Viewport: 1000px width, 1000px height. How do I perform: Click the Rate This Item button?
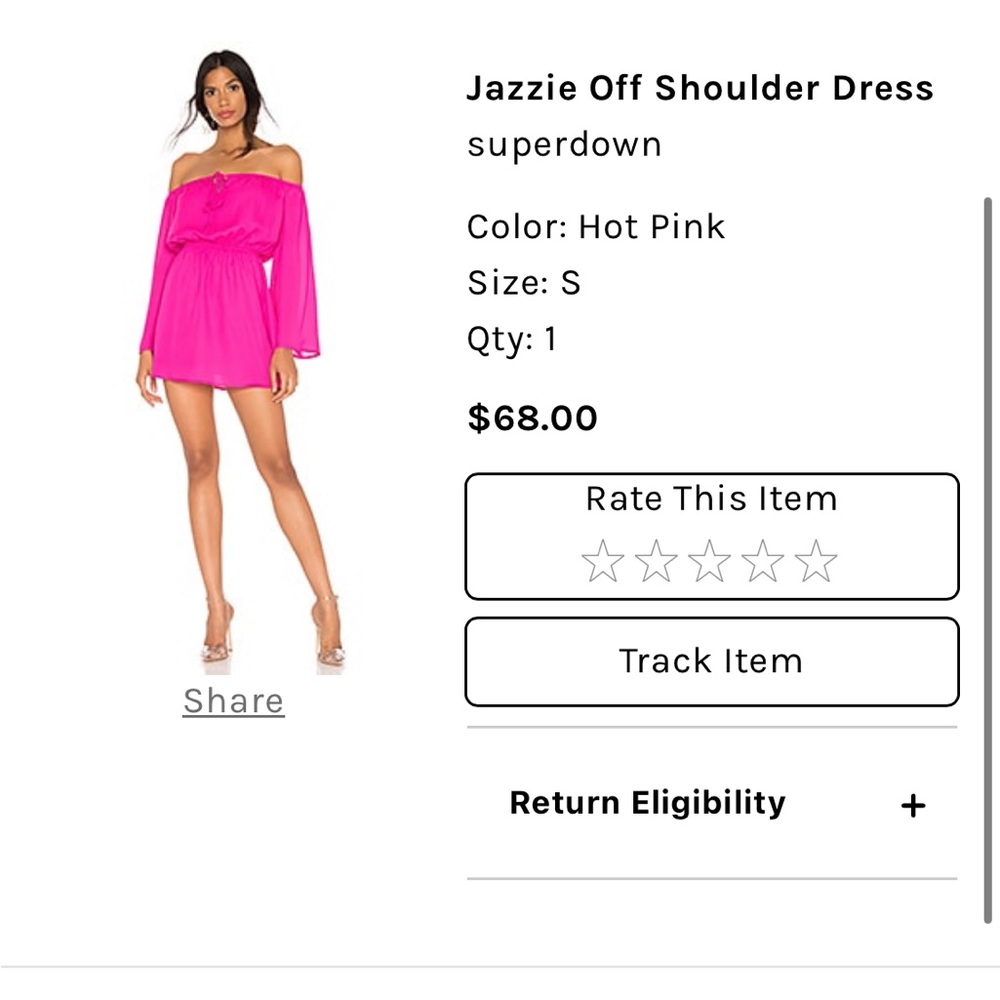pos(712,499)
